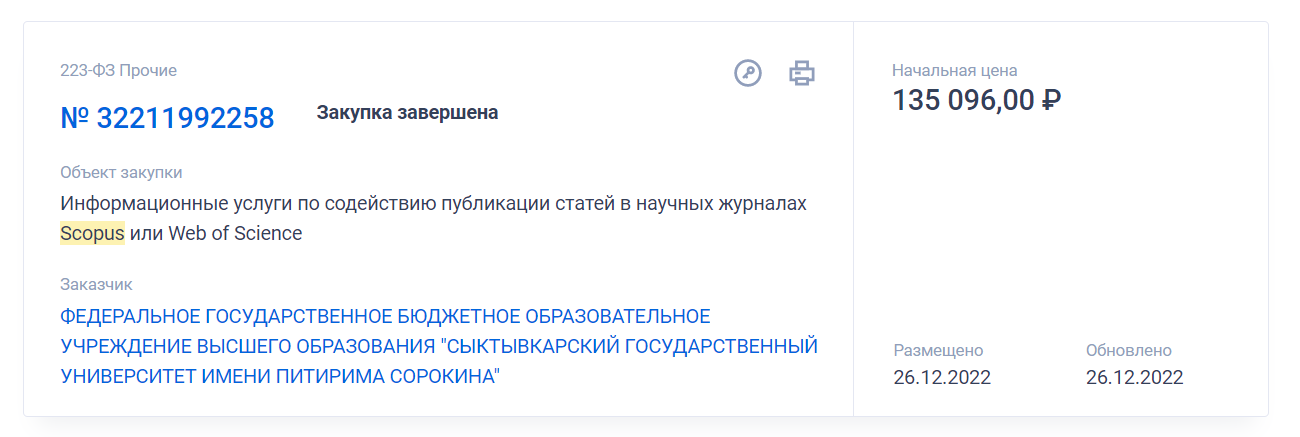Image resolution: width=1300 pixels, height=437 pixels.
Task: Click the highlighted 'Scopus' keyword
Action: (92, 234)
